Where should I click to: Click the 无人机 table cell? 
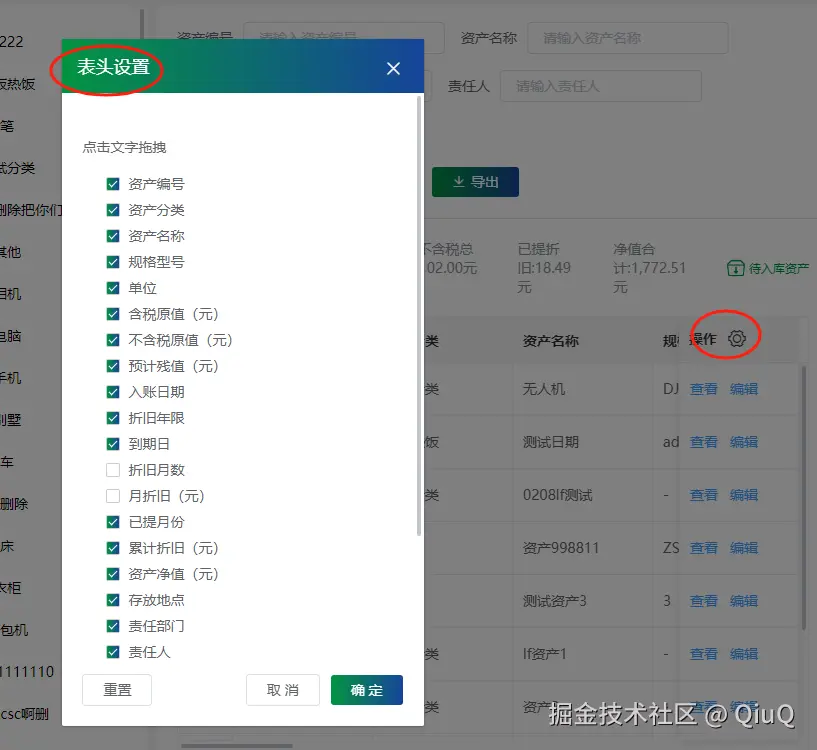pos(544,389)
